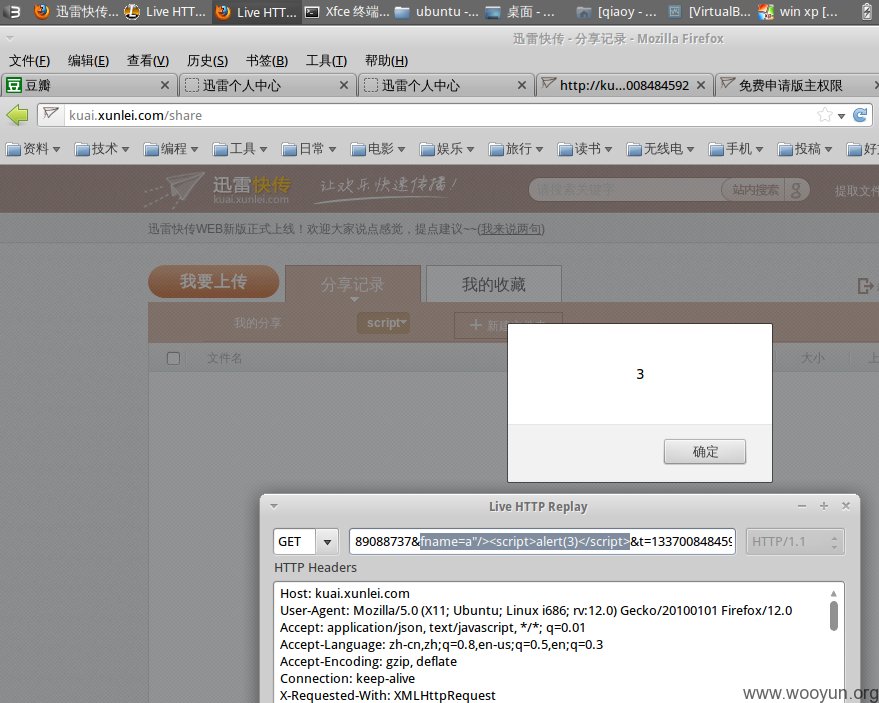Click the X-Requested-With: XMLHttpRequest header line
The image size is (879, 703).
pyautogui.click(x=387, y=695)
